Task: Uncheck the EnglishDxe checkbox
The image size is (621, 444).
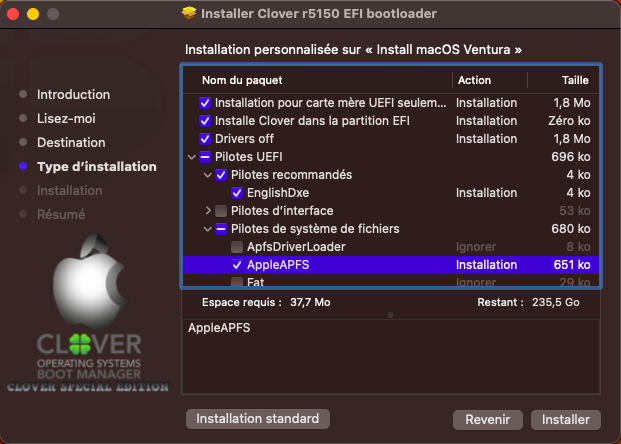Action: tap(237, 193)
